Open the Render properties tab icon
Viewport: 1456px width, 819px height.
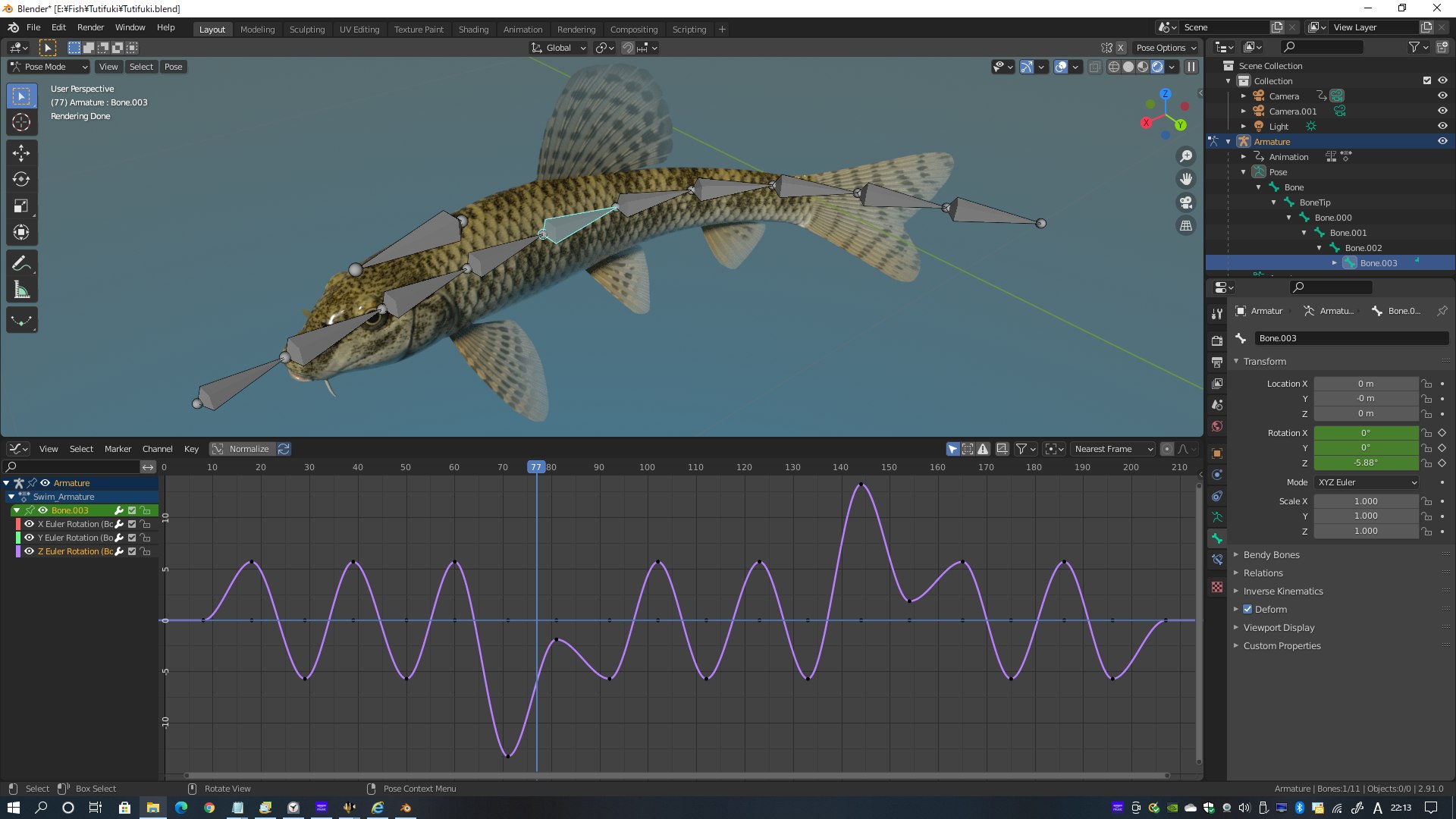(x=1217, y=340)
